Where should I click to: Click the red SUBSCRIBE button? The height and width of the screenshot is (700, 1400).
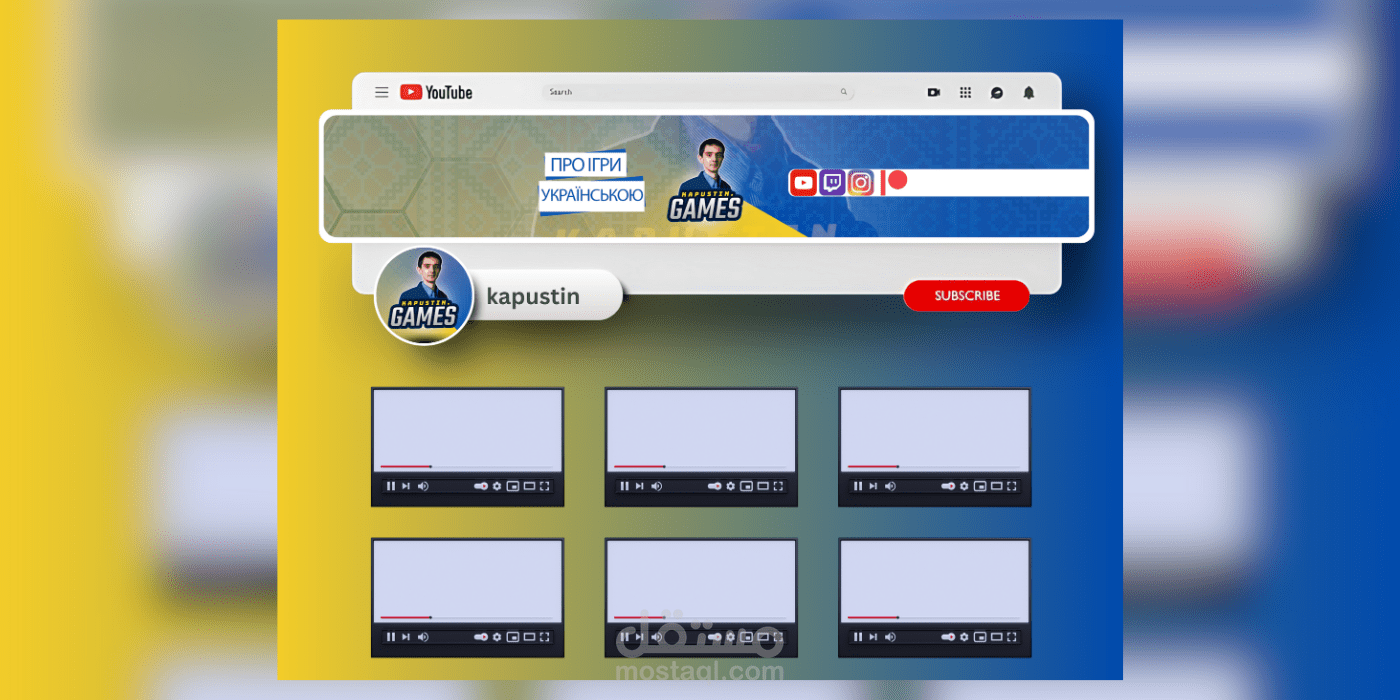967,296
